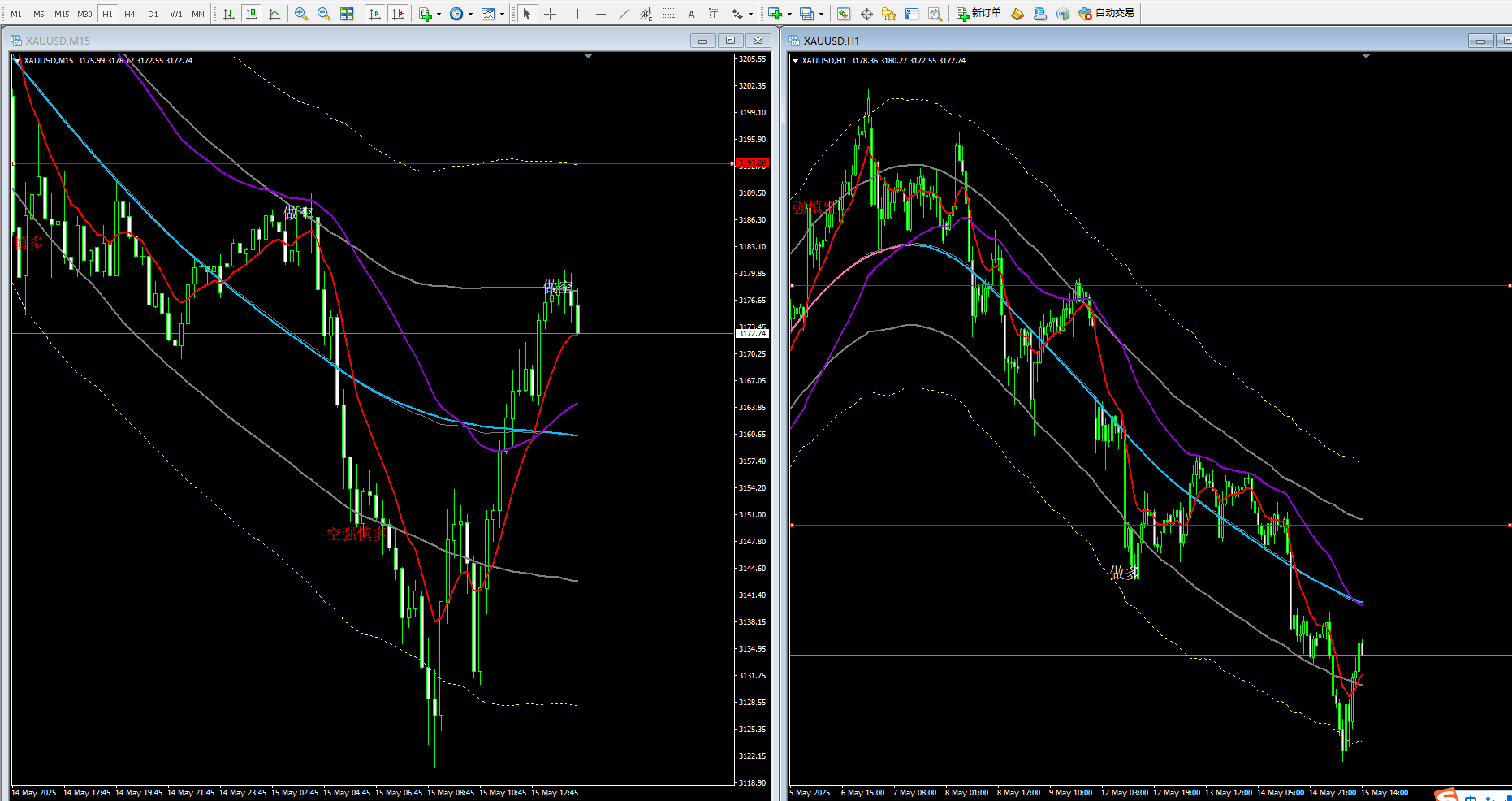Minimize the XAUUSD,M15 chart window
Image resolution: width=1512 pixels, height=801 pixels.
click(702, 41)
